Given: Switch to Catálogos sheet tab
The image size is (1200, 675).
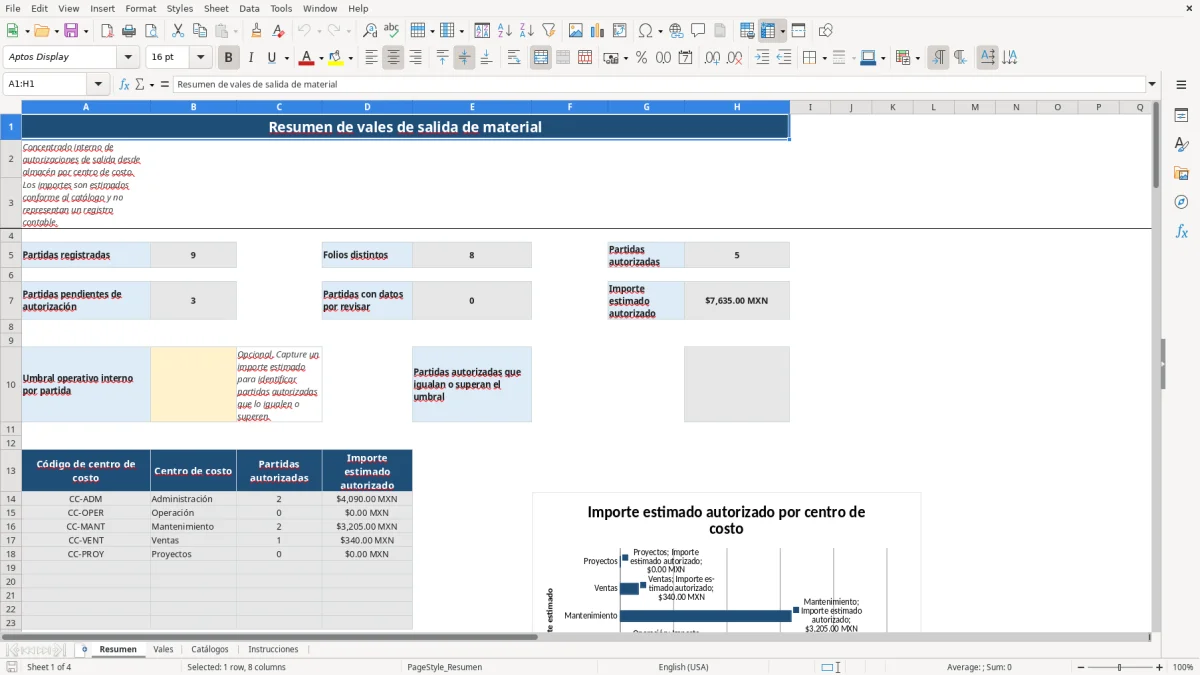Looking at the screenshot, I should pos(210,649).
